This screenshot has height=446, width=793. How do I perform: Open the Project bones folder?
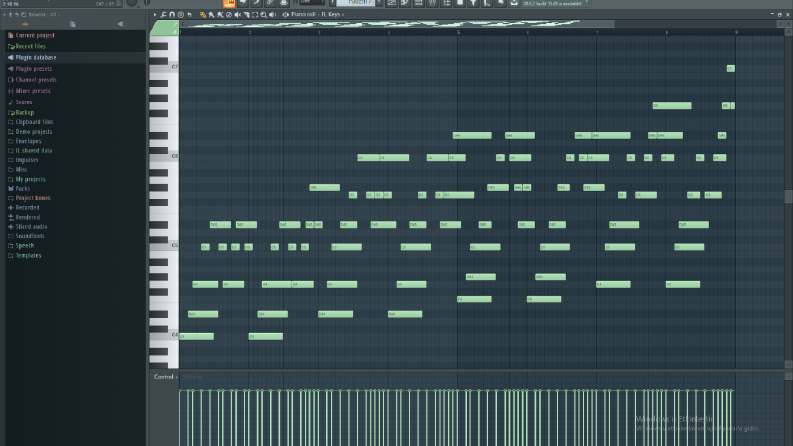click(x=33, y=198)
